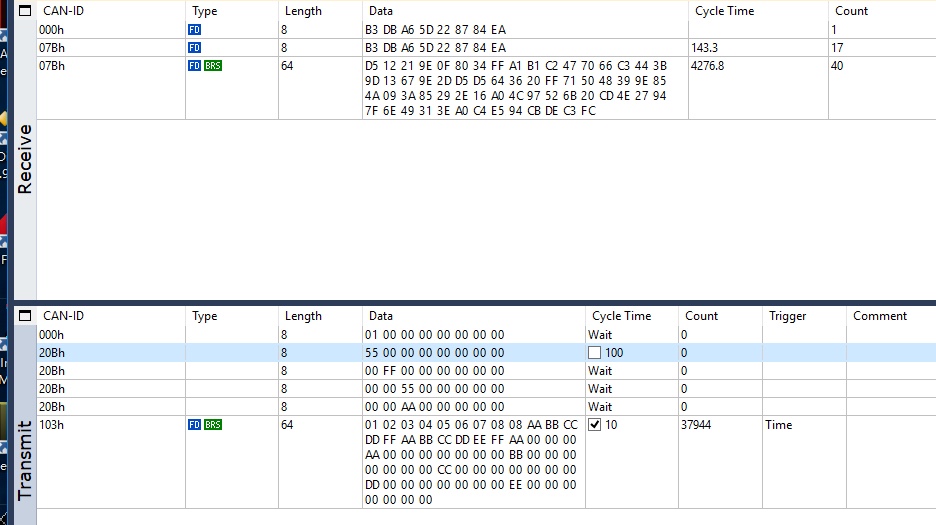Click the BRS badge in Transmit row 103h
936x525 pixels.
[x=213, y=425]
